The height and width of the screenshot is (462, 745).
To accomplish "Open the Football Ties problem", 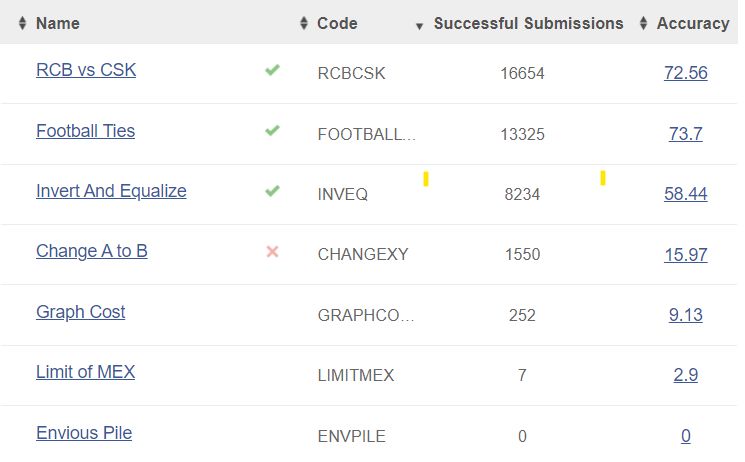I will 86,131.
